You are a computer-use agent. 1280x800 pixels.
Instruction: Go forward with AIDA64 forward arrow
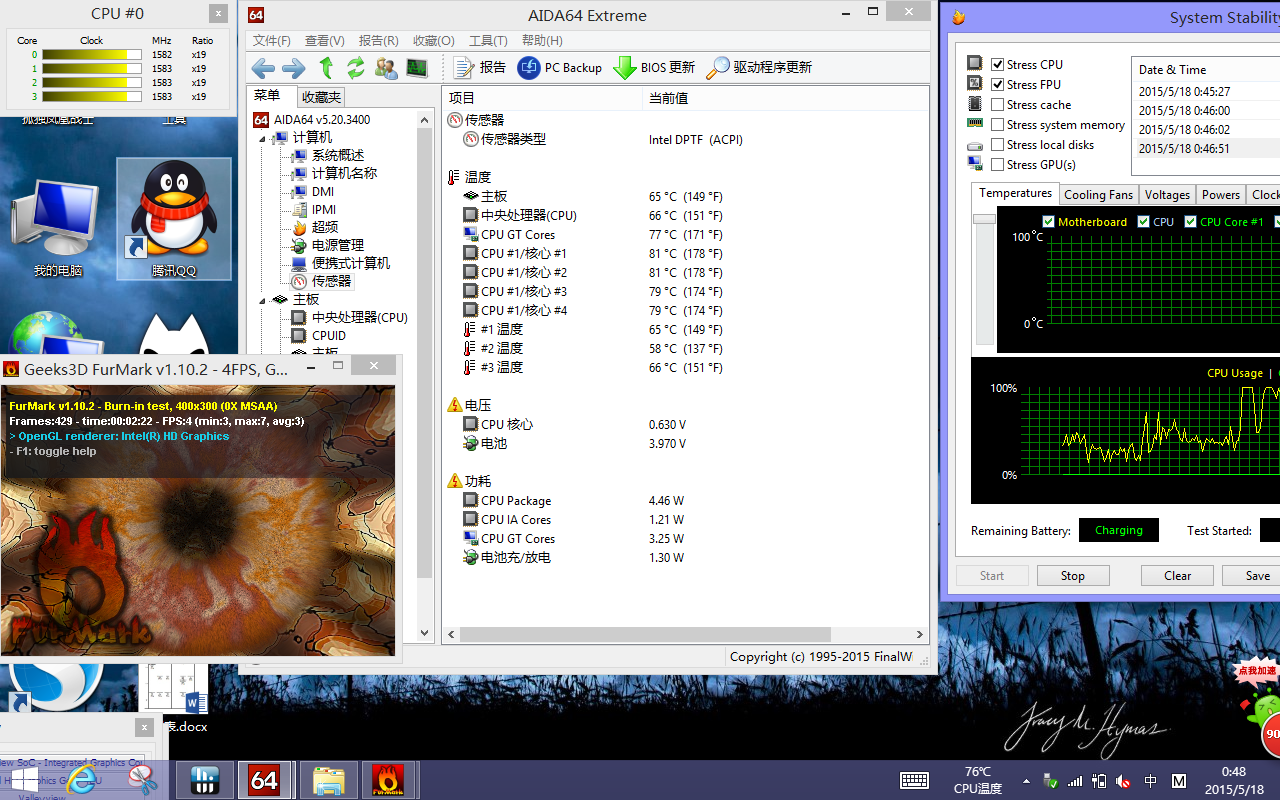click(294, 68)
